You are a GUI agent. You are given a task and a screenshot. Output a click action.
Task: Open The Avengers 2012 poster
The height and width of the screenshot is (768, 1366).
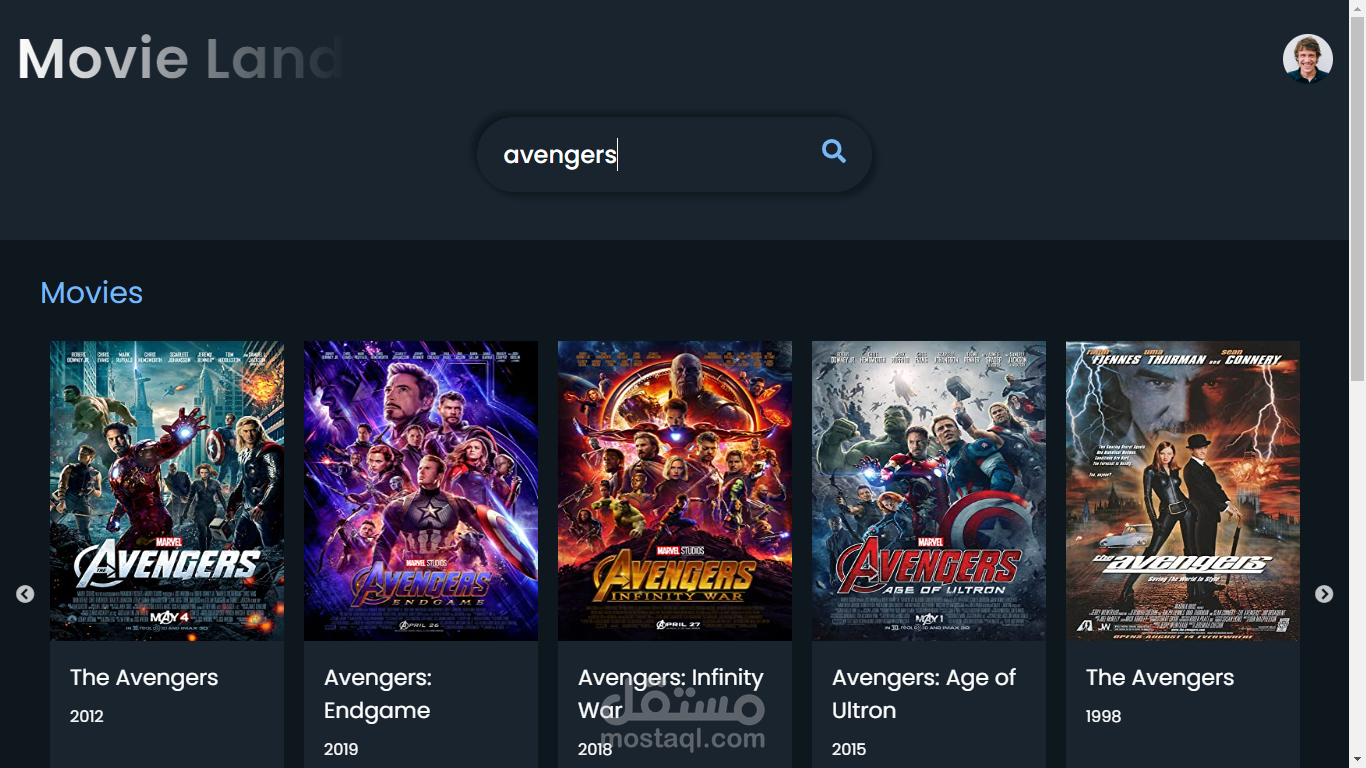tap(167, 491)
